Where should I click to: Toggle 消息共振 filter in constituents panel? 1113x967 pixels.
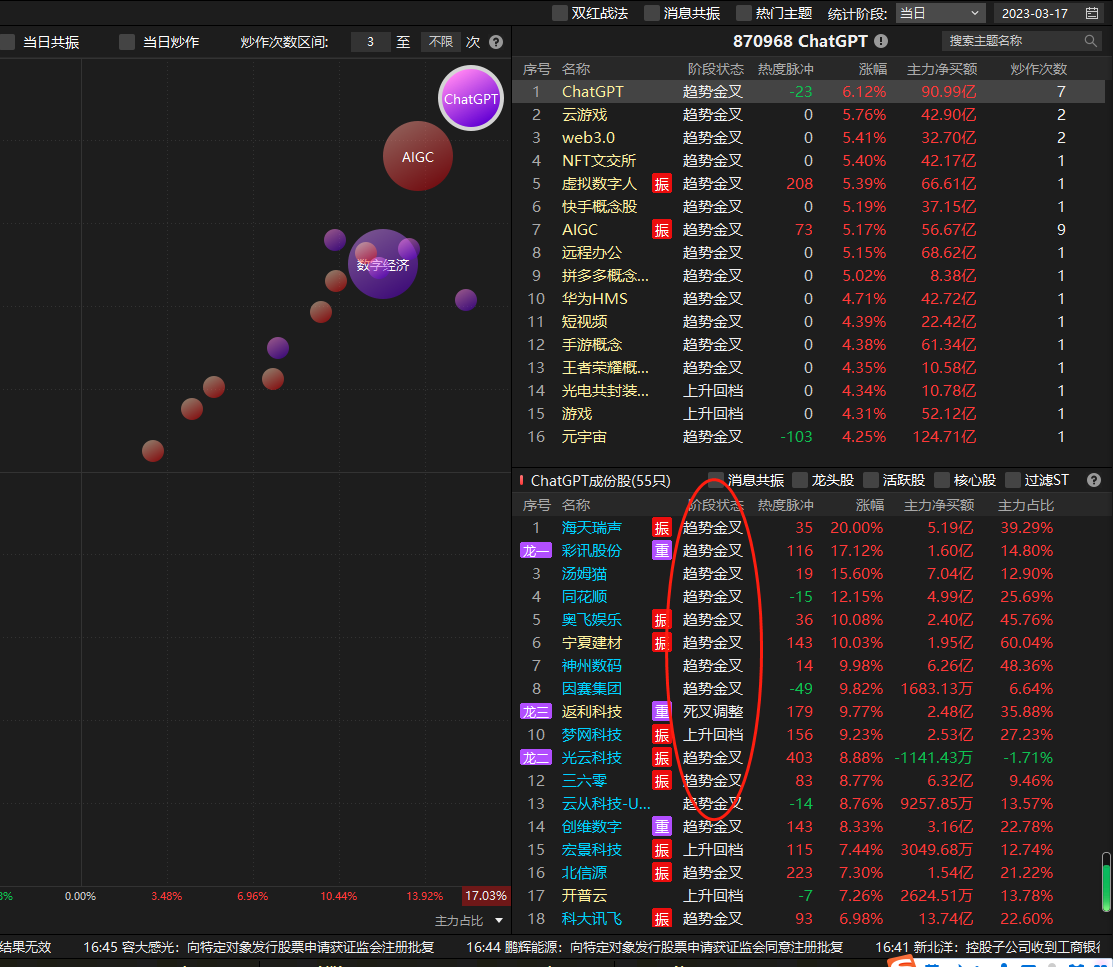[x=716, y=480]
